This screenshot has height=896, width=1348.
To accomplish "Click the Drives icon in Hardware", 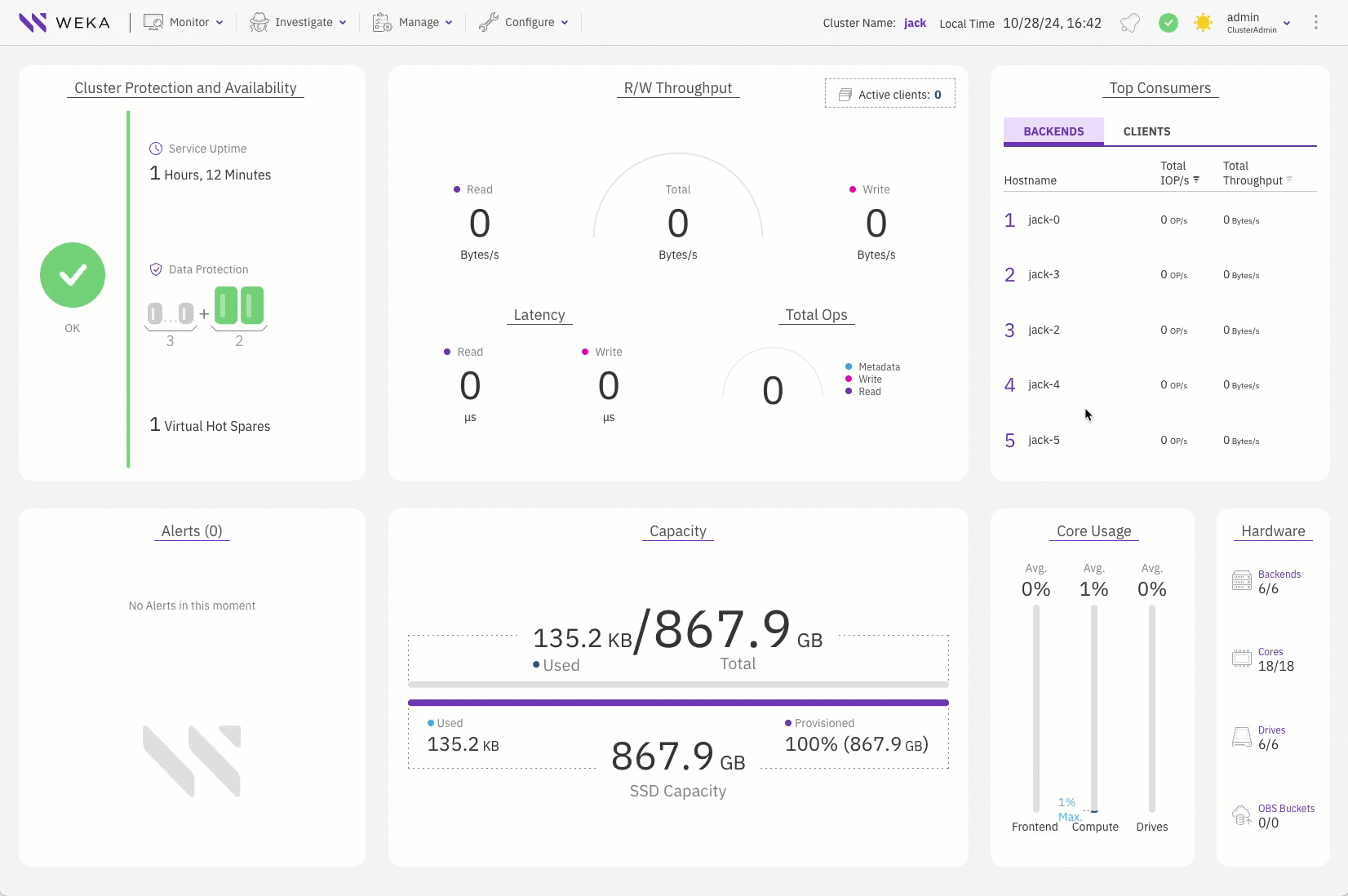I will (1241, 737).
